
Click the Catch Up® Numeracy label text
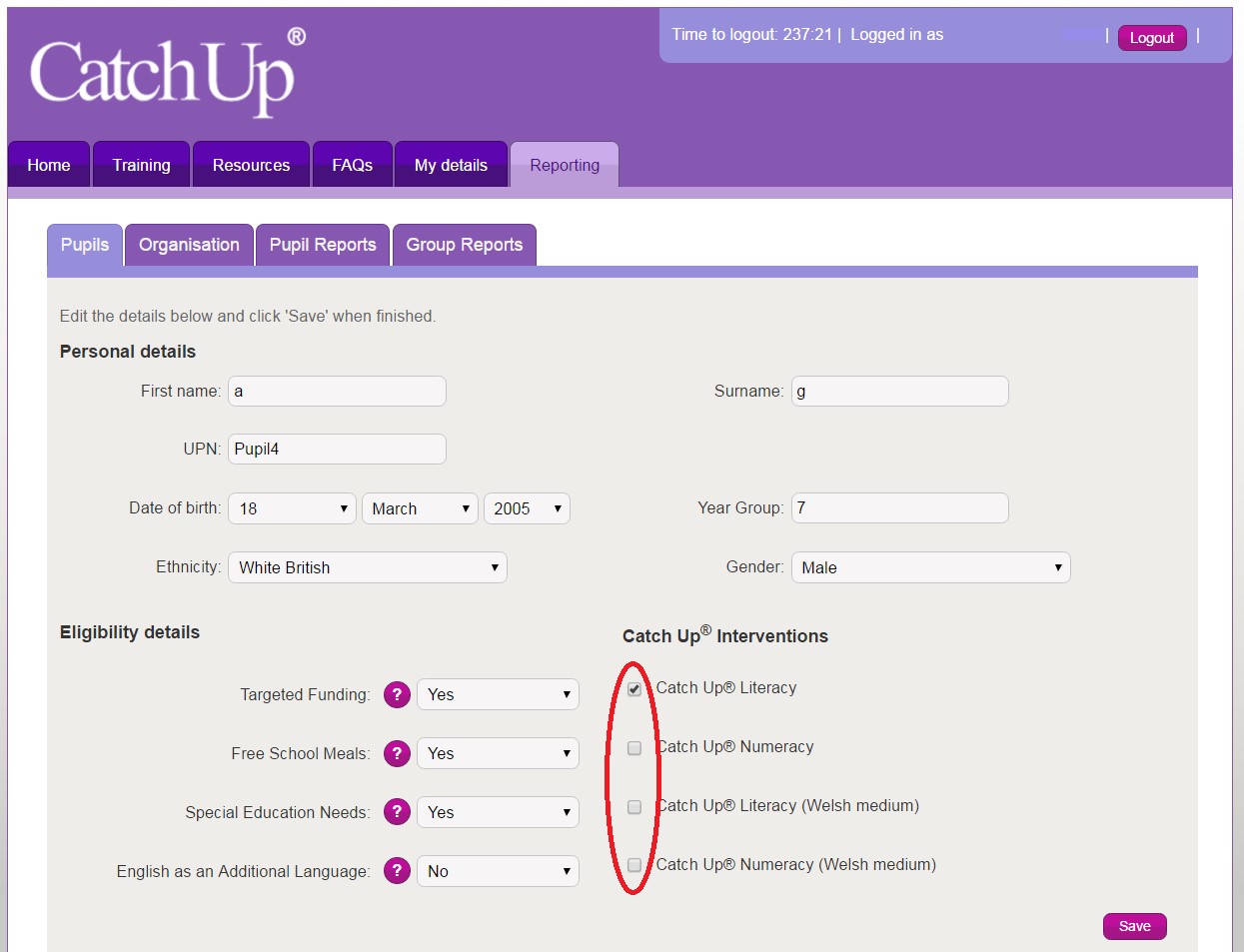tap(734, 746)
